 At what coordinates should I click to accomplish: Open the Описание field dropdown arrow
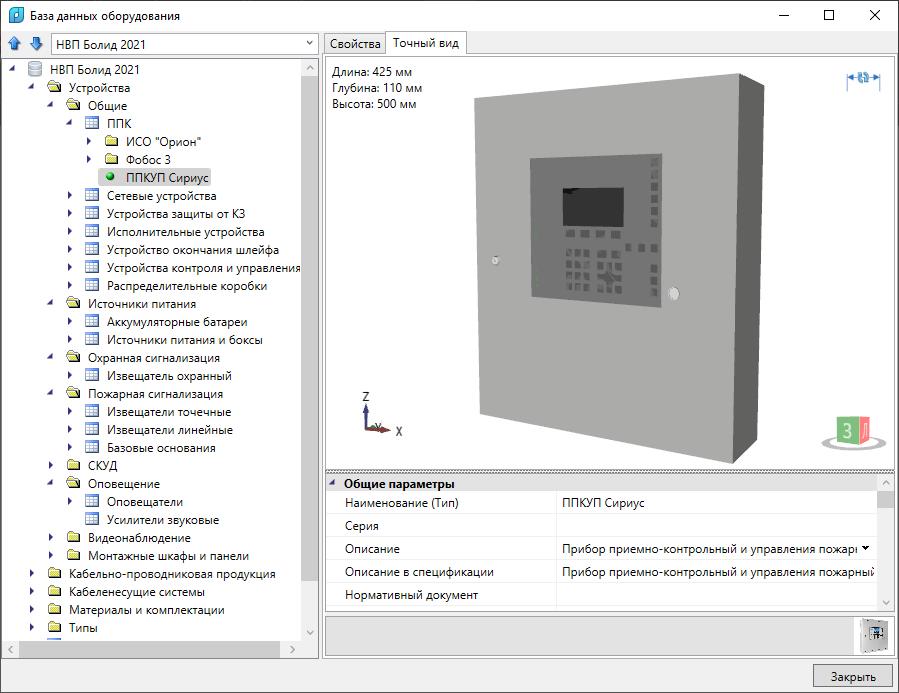[x=865, y=548]
